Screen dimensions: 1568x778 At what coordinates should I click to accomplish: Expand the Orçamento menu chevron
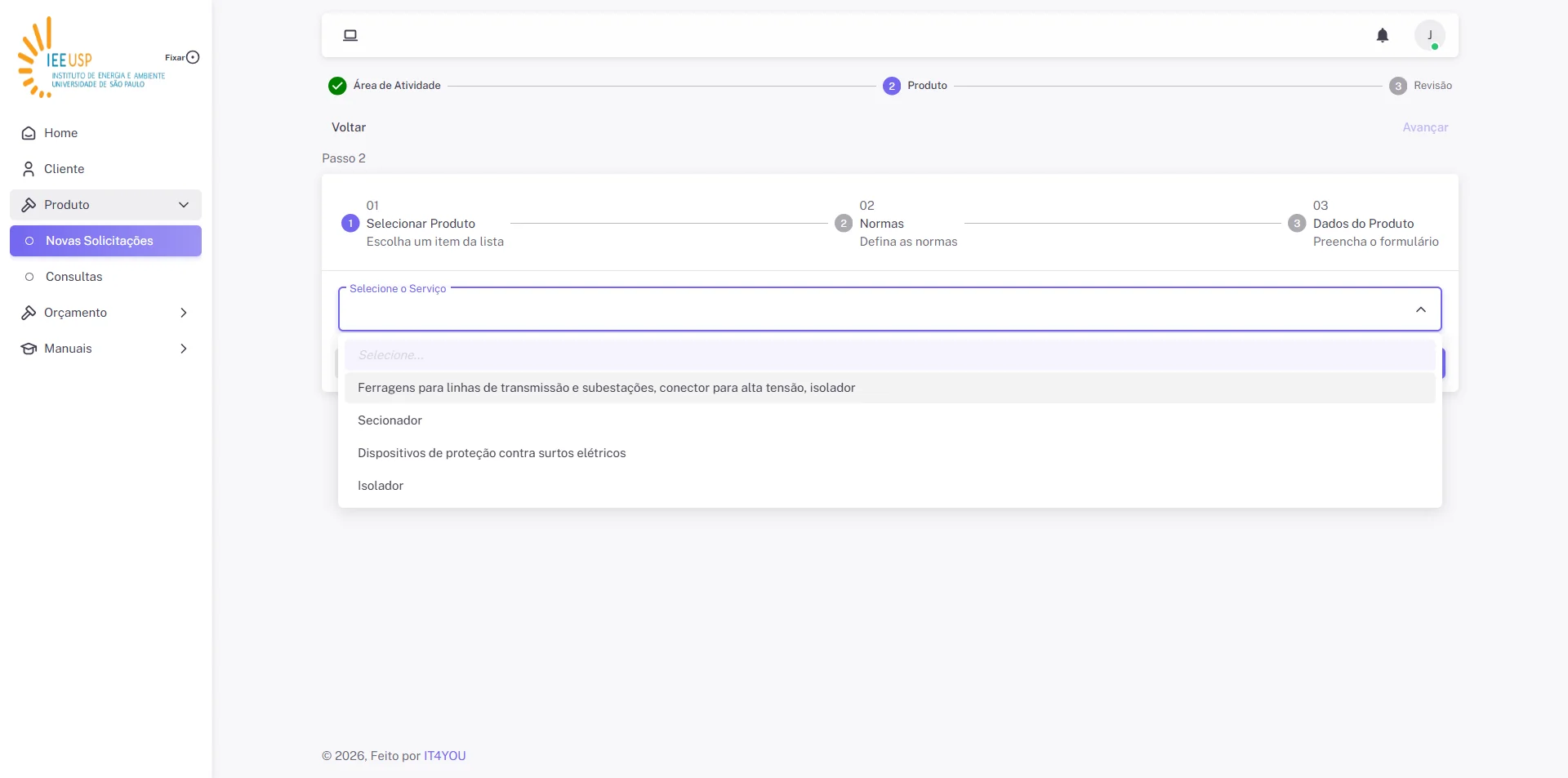click(184, 313)
